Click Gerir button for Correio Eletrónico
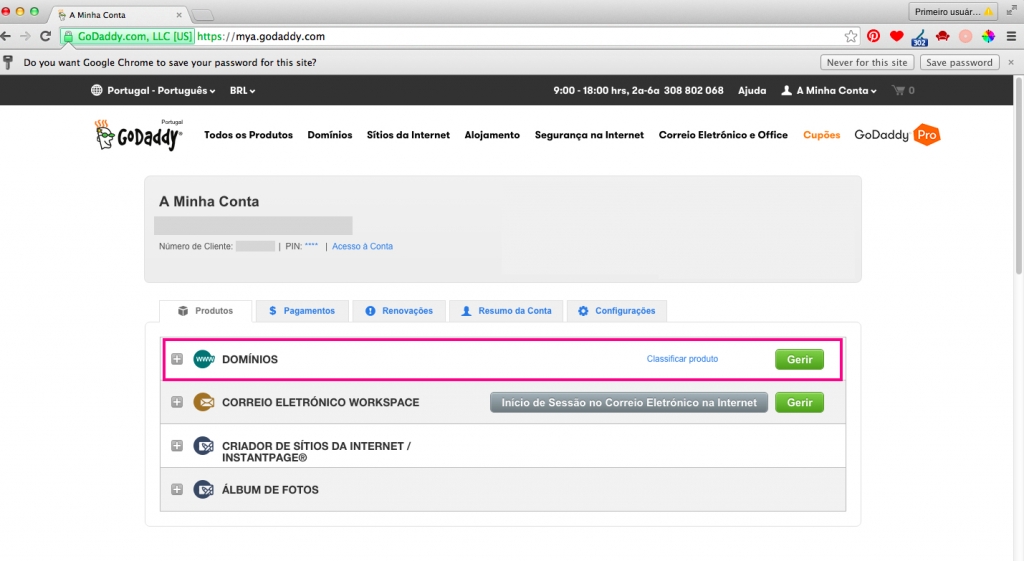1024x561 pixels. (x=799, y=402)
